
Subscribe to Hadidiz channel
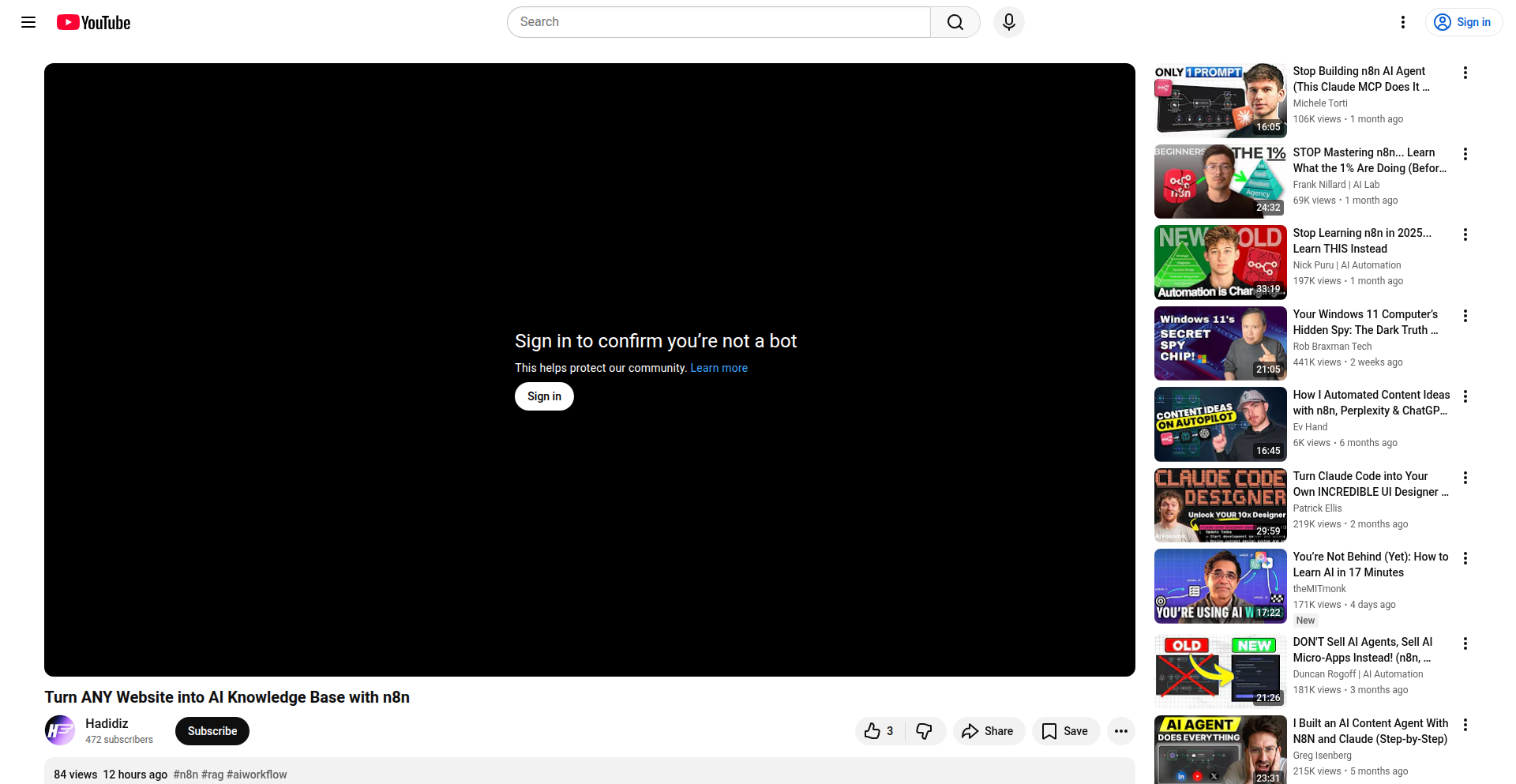(212, 731)
